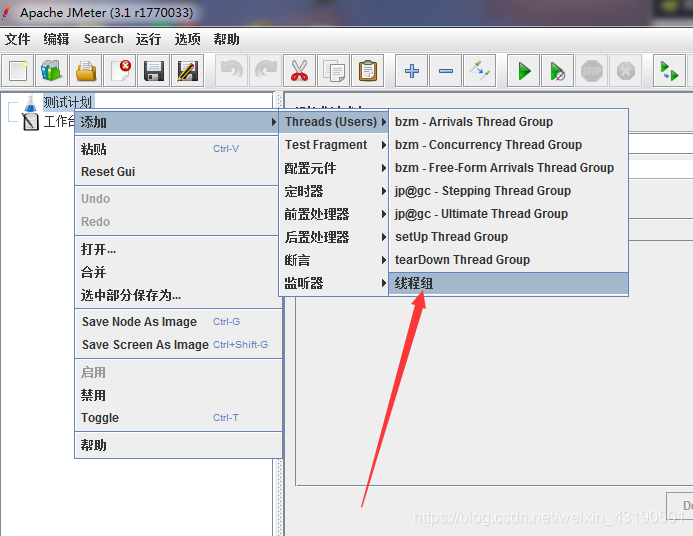Open the 选项 menu
Viewport: 693px width, 536px height.
tap(187, 39)
